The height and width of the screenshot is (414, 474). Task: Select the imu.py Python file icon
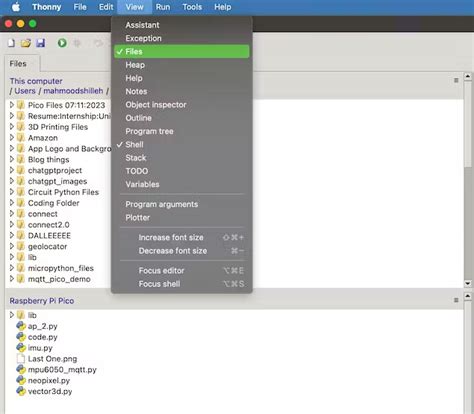21,348
